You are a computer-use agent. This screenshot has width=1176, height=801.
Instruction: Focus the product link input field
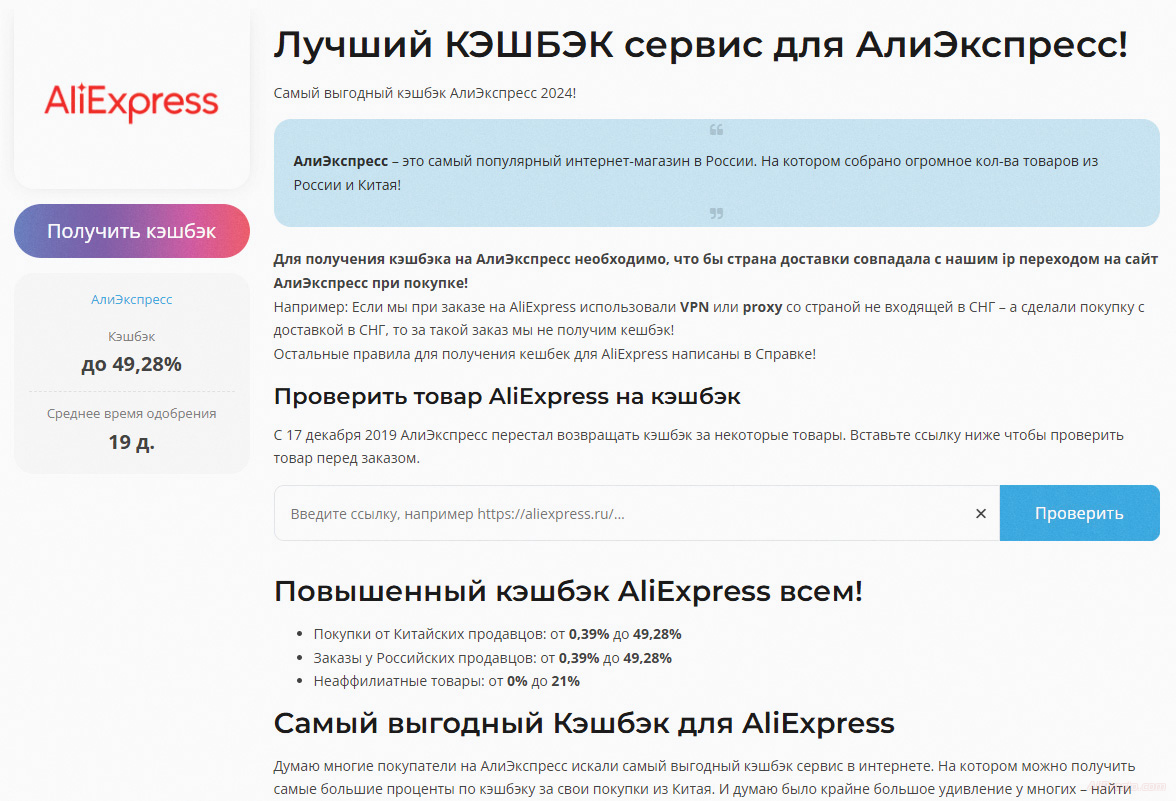620,513
